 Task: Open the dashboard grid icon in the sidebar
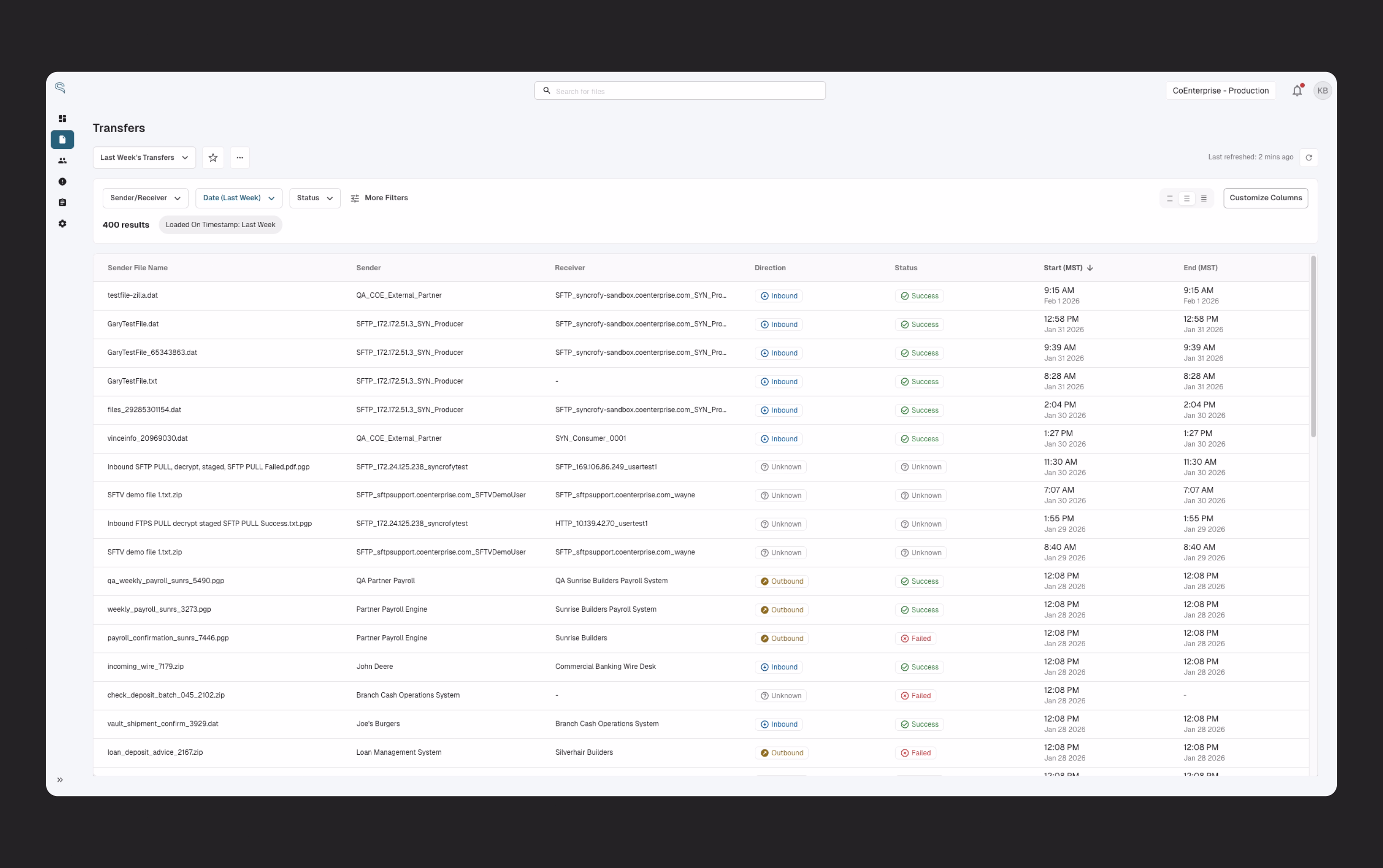tap(62, 119)
